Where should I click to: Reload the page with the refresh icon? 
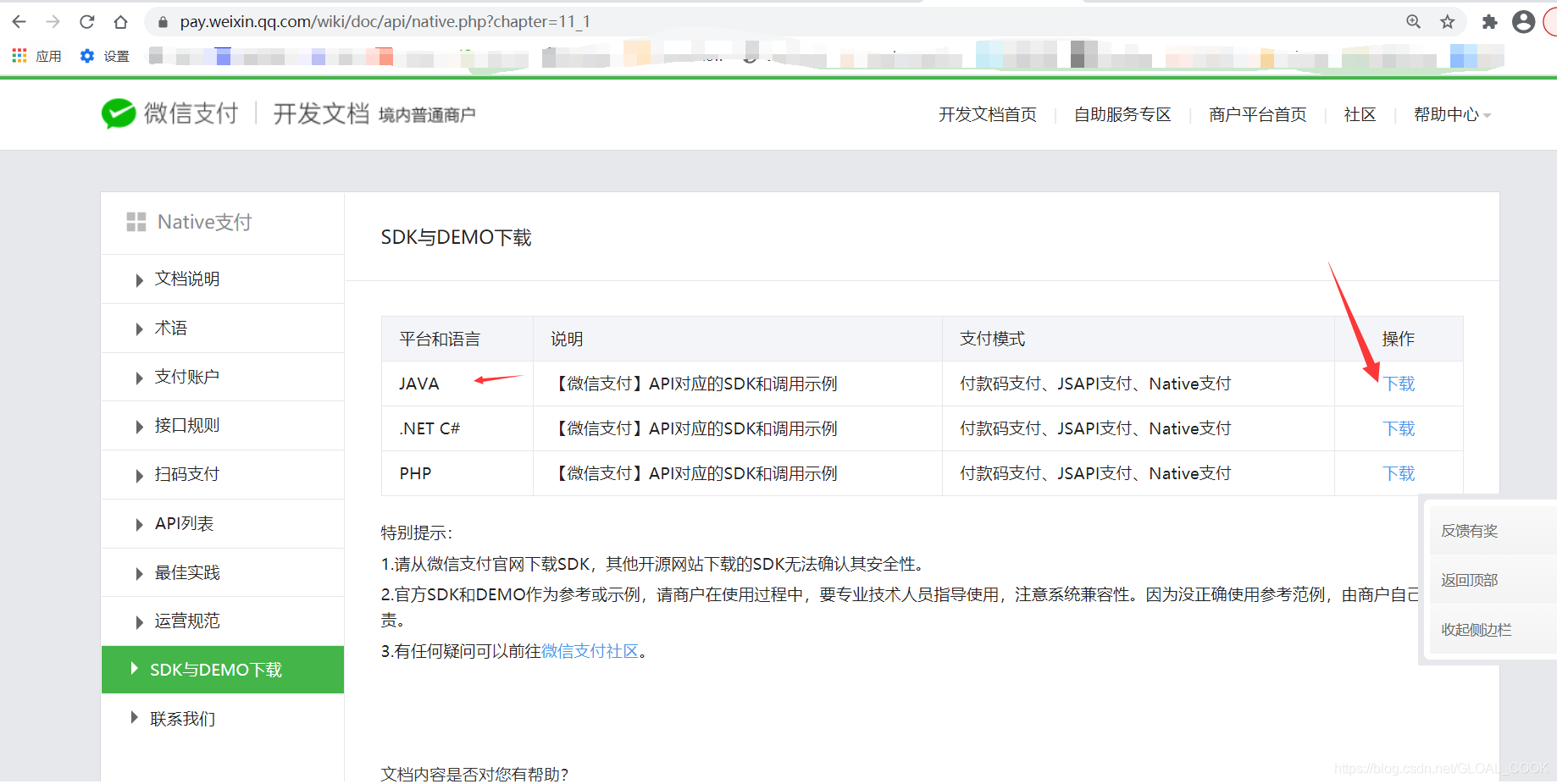tap(86, 22)
